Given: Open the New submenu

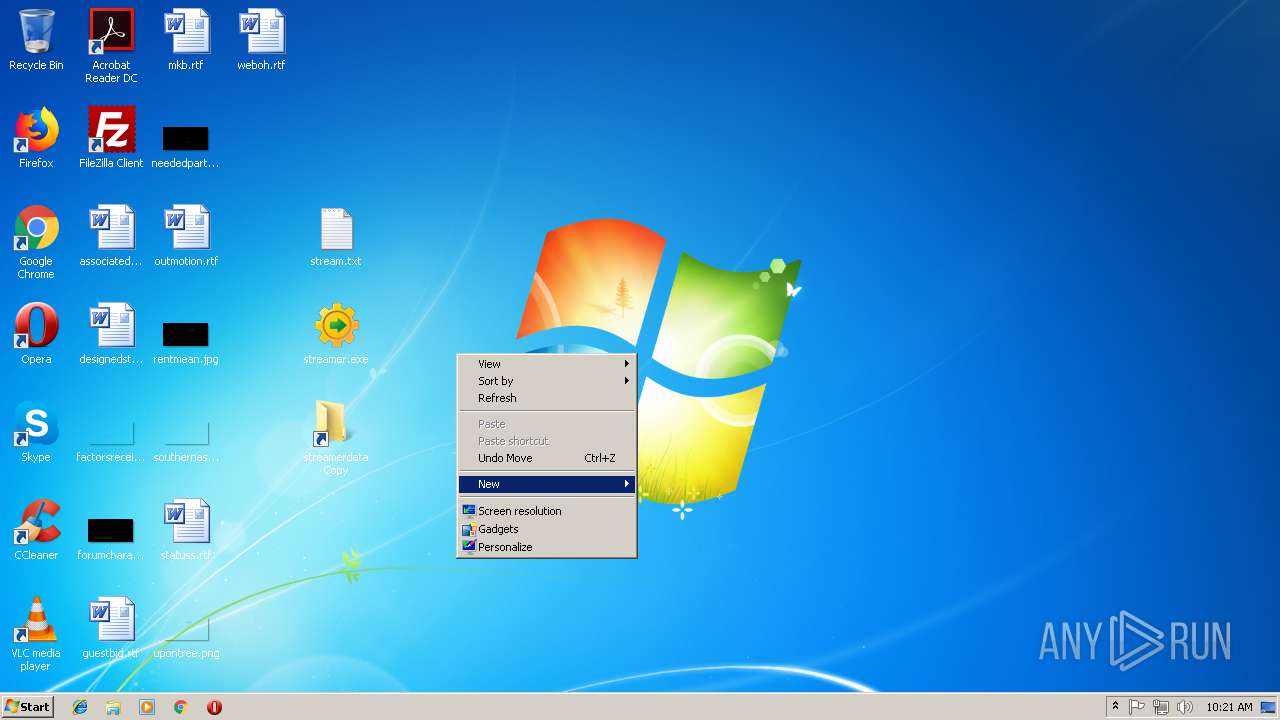Looking at the screenshot, I should point(546,484).
